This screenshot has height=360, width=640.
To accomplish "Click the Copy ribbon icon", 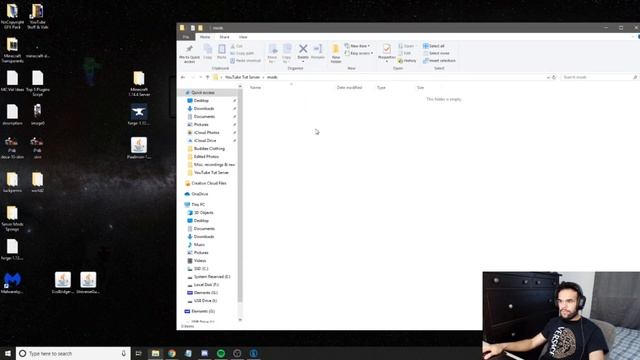I will (208, 52).
